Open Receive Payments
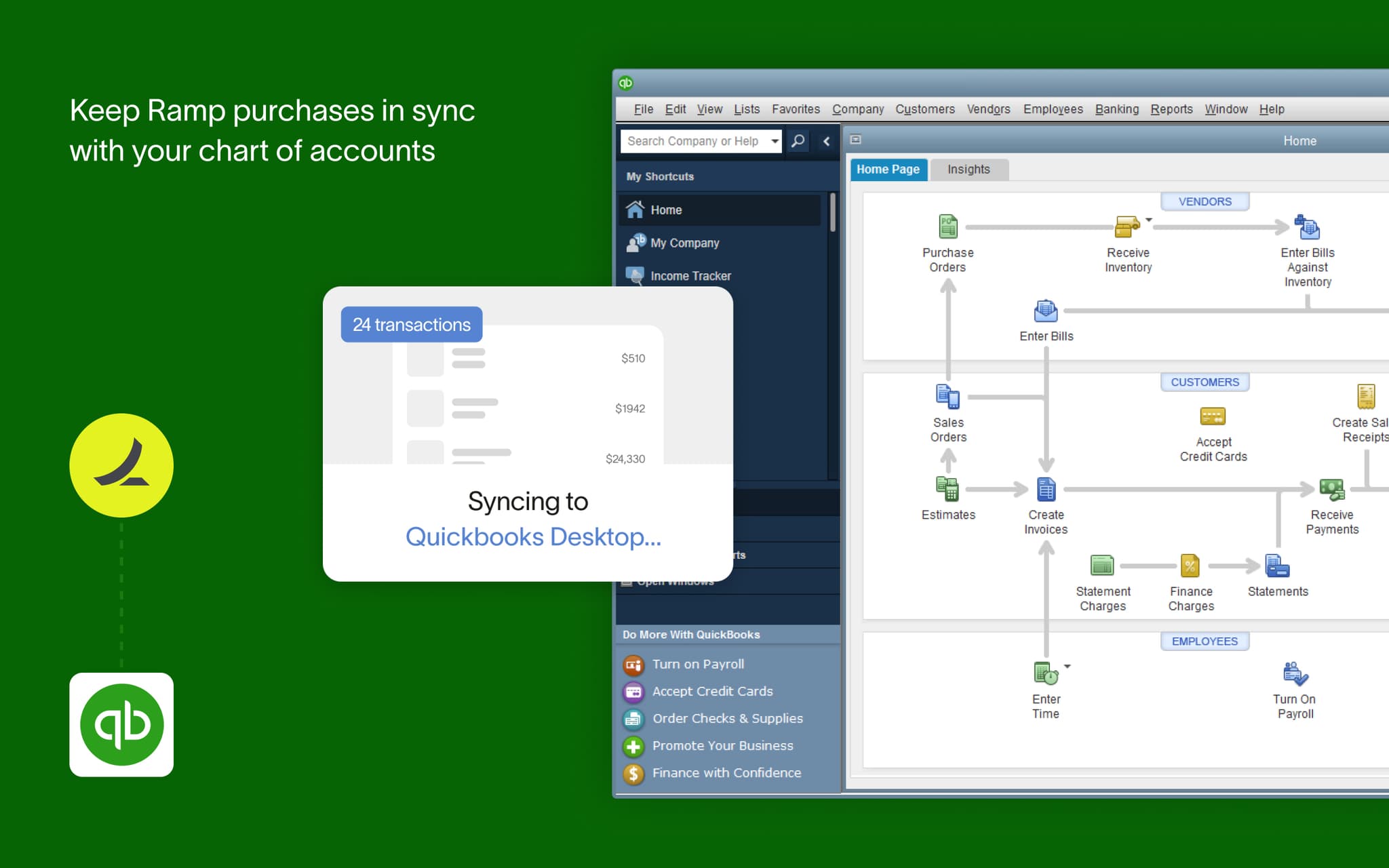The width and height of the screenshot is (1389, 868). (1331, 490)
